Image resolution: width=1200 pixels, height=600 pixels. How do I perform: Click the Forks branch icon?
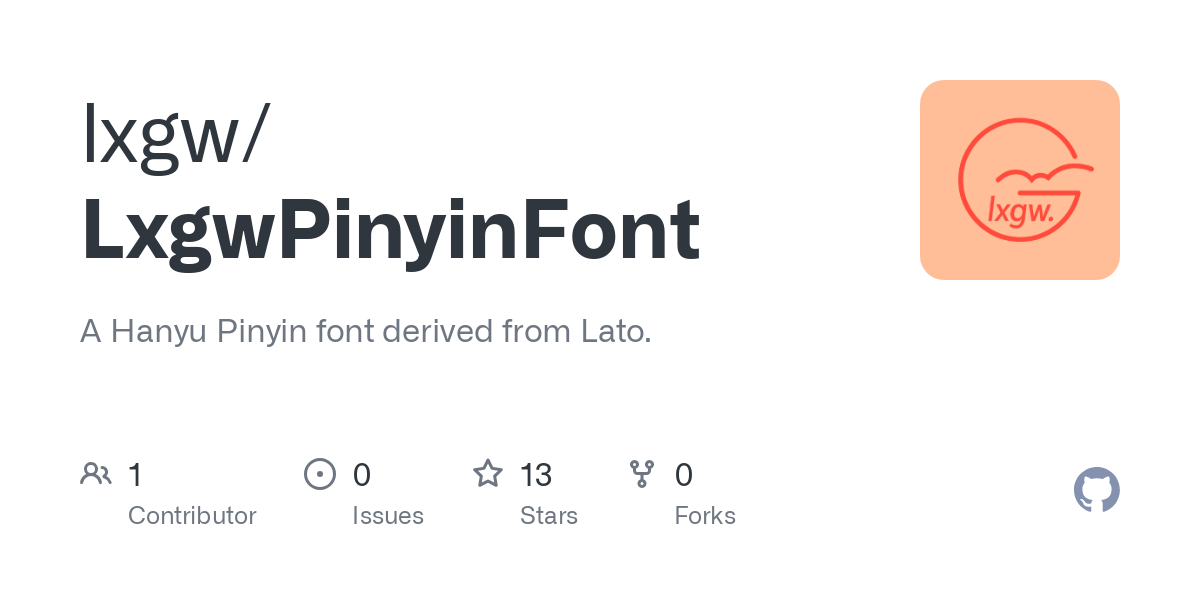click(x=642, y=473)
